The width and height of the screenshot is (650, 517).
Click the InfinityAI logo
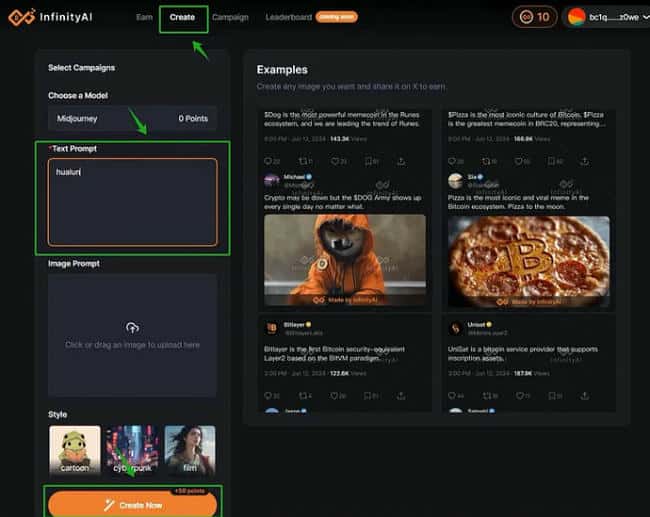pyautogui.click(x=45, y=17)
